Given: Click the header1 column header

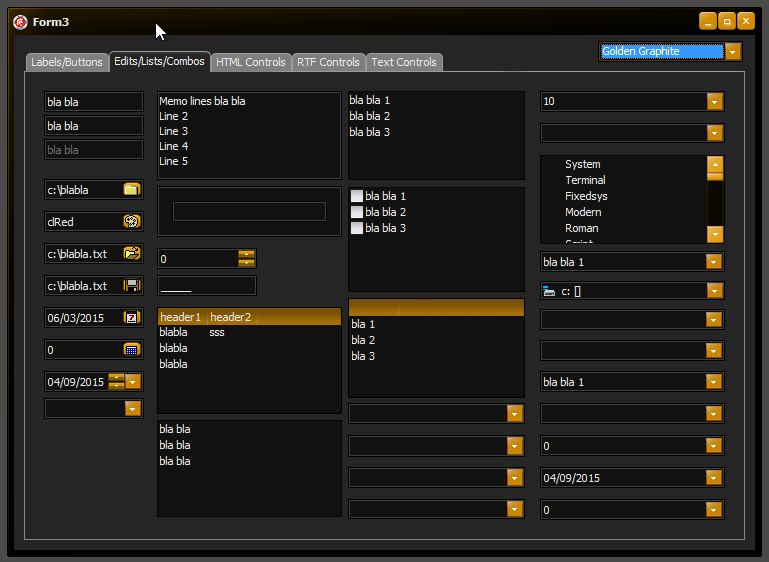Looking at the screenshot, I should pos(181,317).
